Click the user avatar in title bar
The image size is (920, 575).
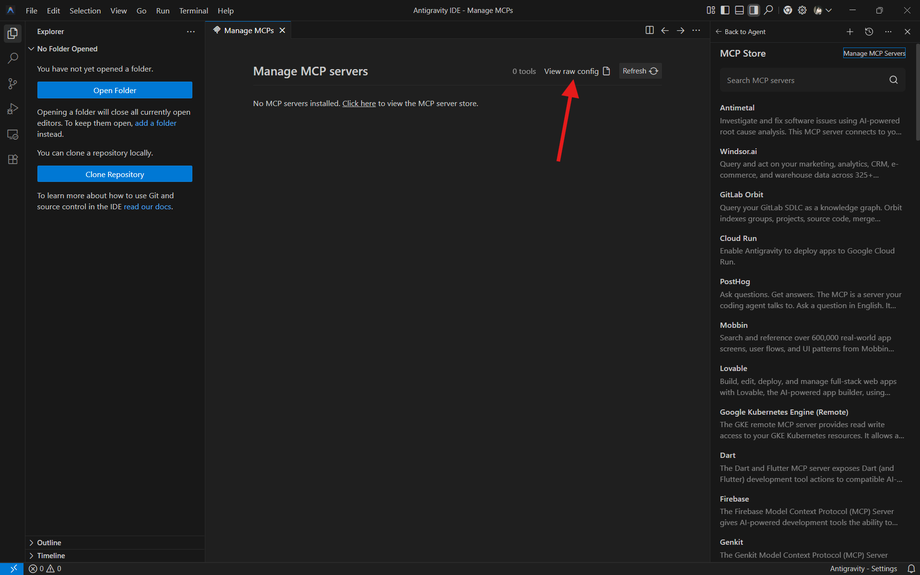818,11
